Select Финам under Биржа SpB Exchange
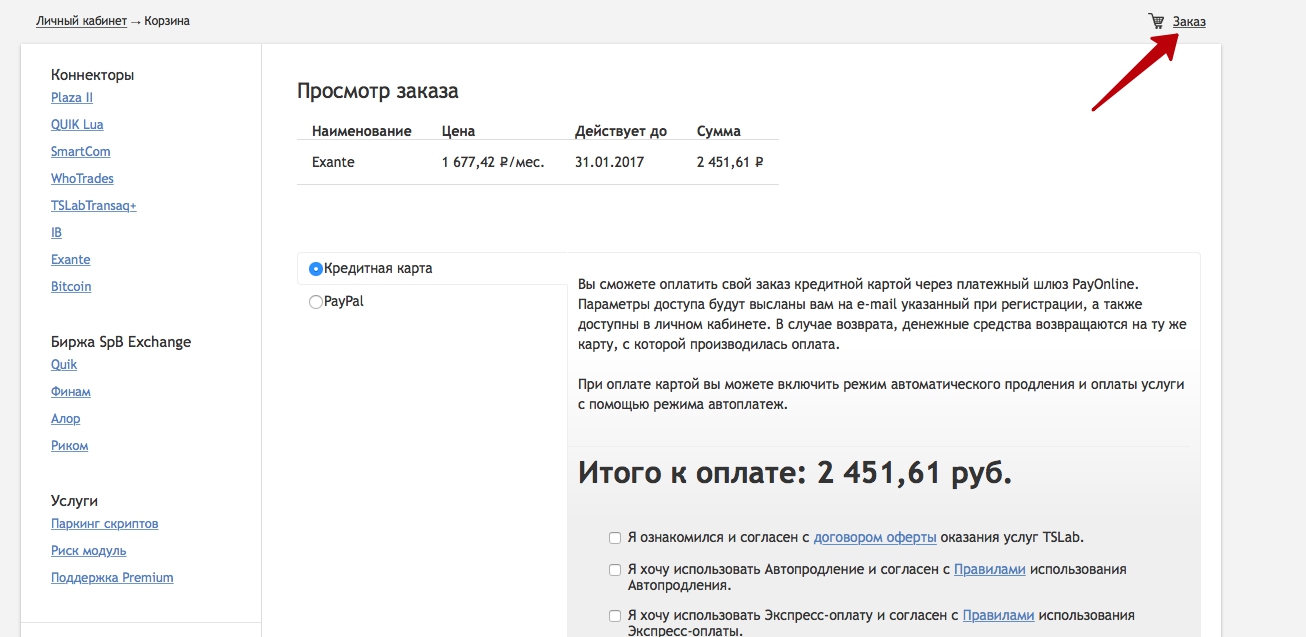This screenshot has height=637, width=1306. (x=70, y=392)
